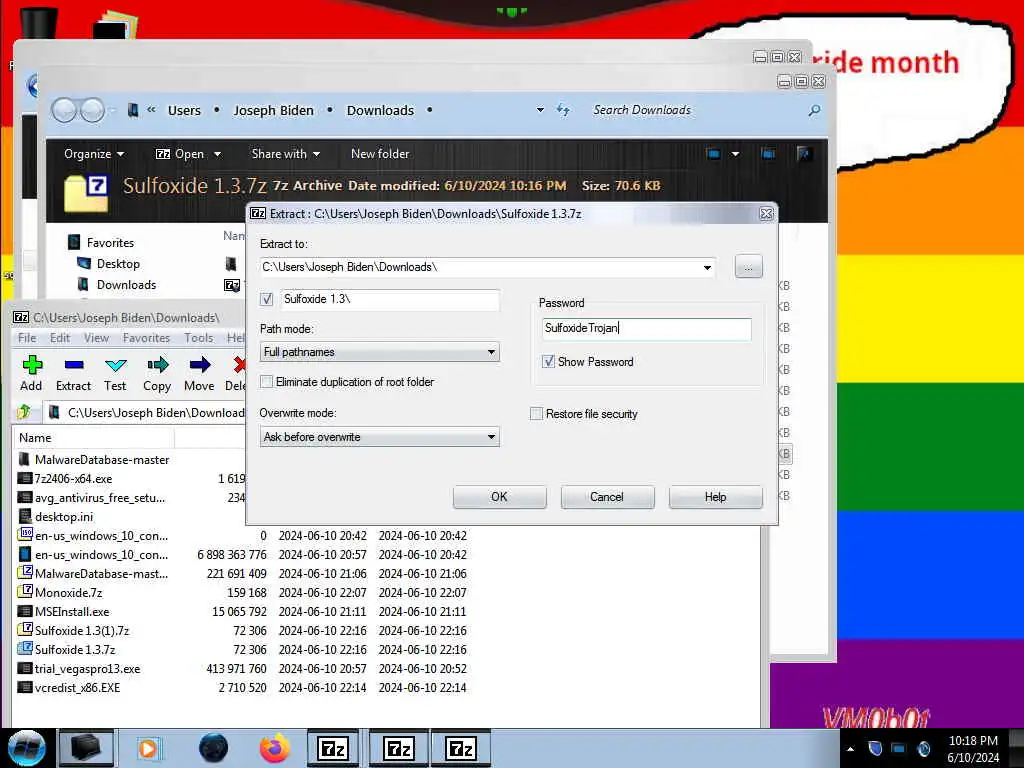Click the security shield tray icon
1024x768 pixels.
[875, 748]
